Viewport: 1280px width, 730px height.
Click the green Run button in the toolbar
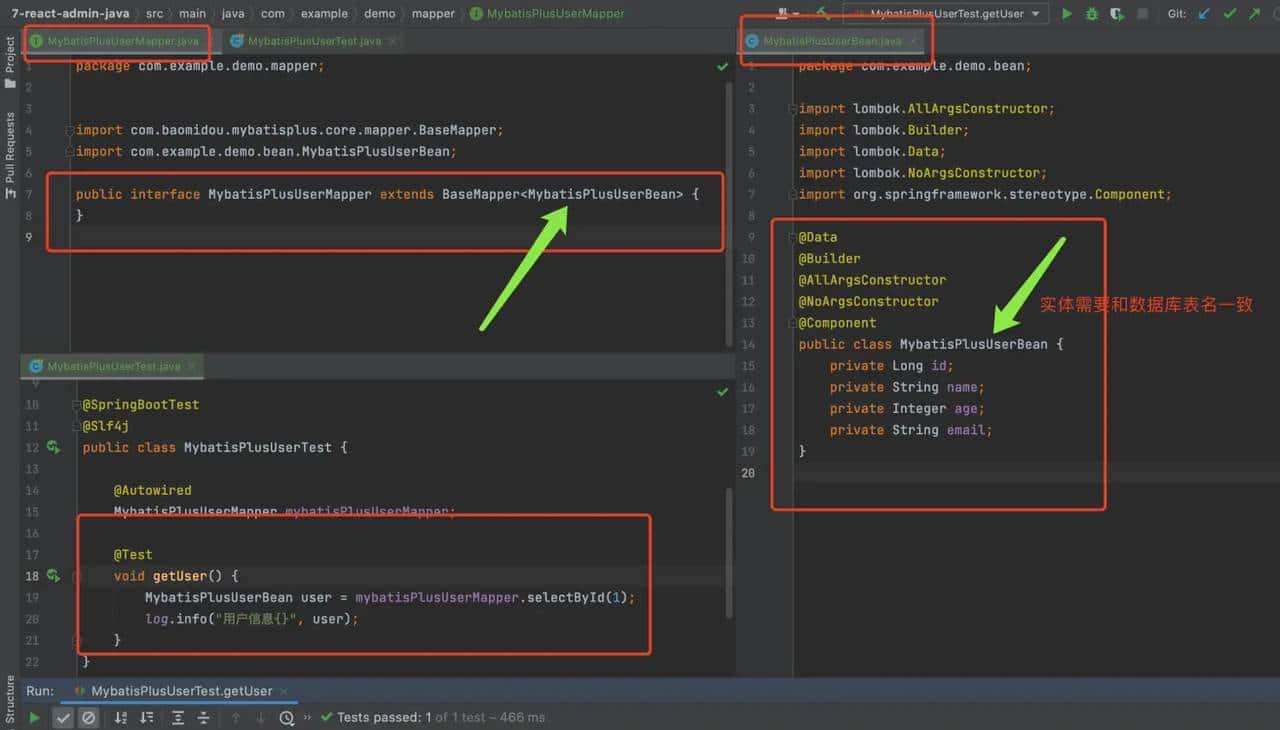(x=1067, y=15)
